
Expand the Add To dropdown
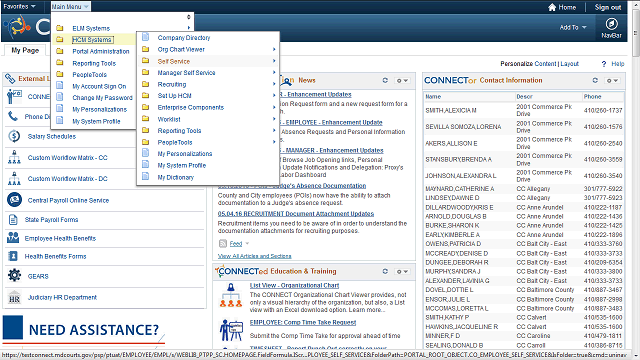pyautogui.click(x=573, y=27)
